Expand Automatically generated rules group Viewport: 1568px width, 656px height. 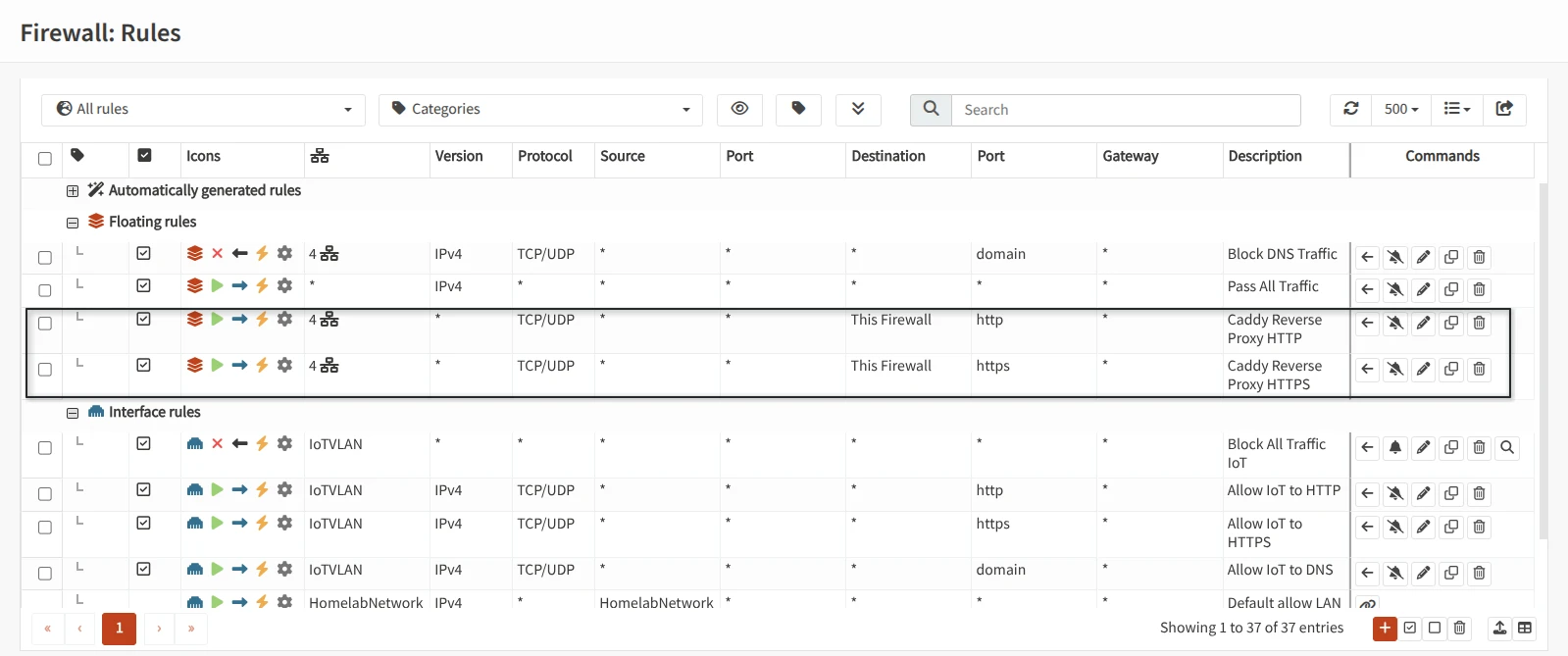tap(73, 190)
